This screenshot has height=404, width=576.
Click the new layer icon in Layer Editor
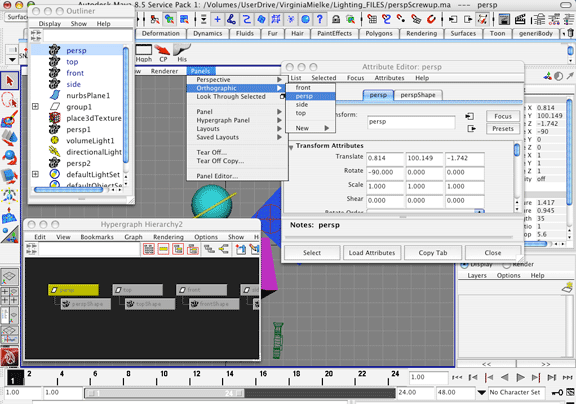click(568, 288)
